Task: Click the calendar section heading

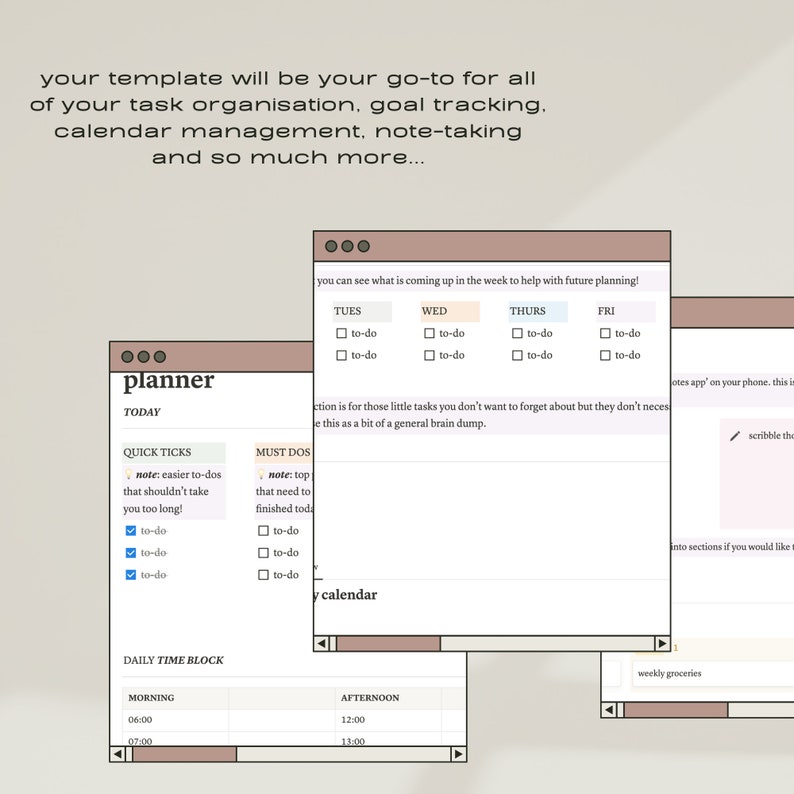Action: 345,594
